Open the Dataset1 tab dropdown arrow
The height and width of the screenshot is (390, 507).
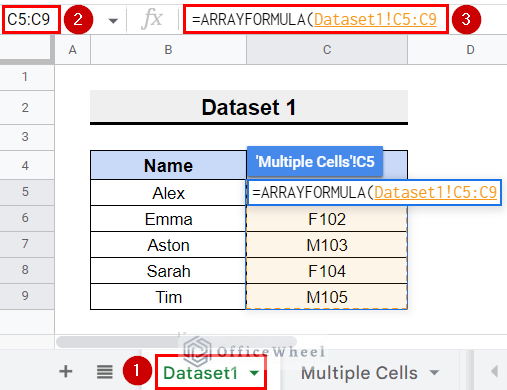pyautogui.click(x=254, y=373)
